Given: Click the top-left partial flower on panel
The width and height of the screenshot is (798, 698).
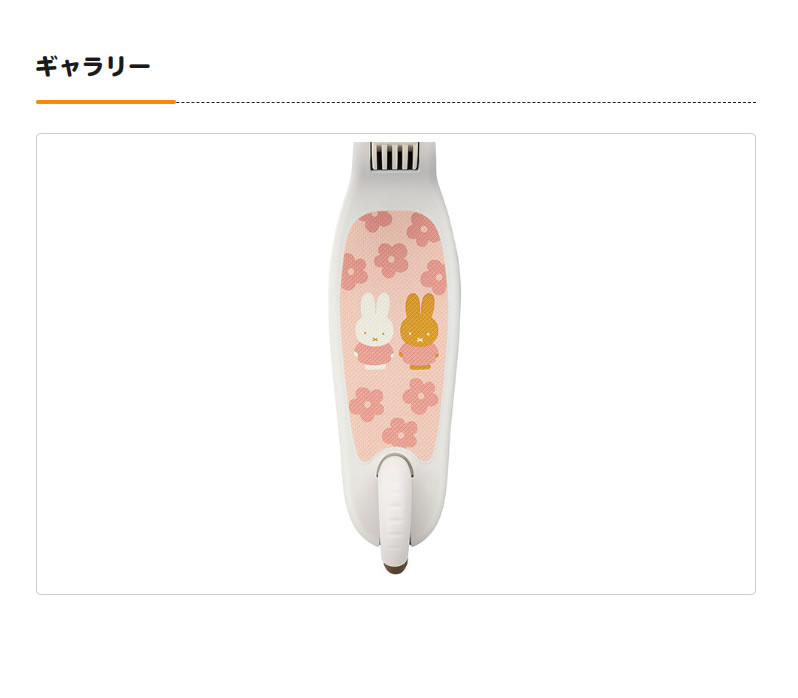Looking at the screenshot, I should coord(376,221).
